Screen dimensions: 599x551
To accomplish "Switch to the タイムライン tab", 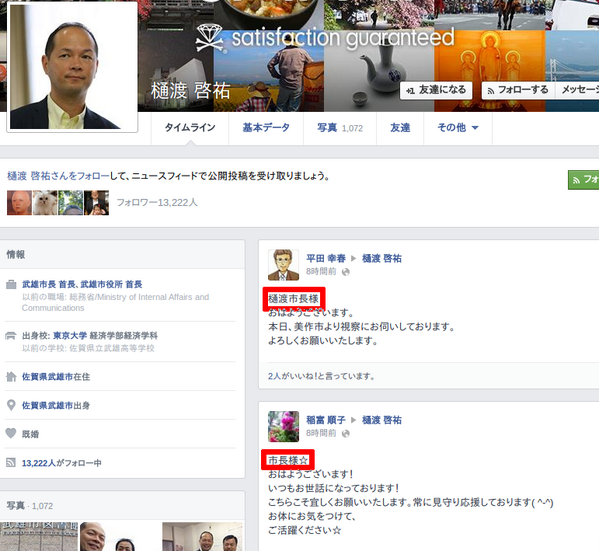I will (190, 128).
